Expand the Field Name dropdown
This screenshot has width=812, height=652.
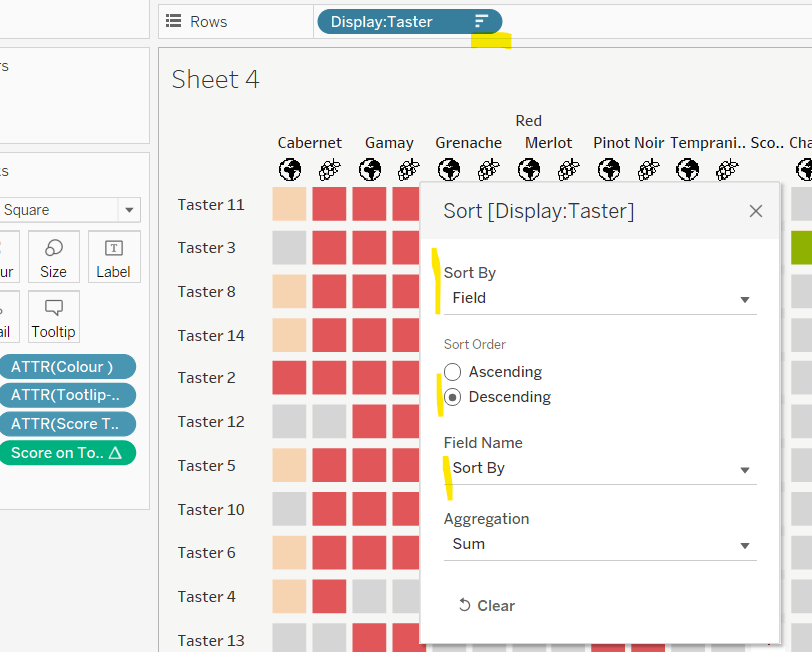tap(600, 468)
